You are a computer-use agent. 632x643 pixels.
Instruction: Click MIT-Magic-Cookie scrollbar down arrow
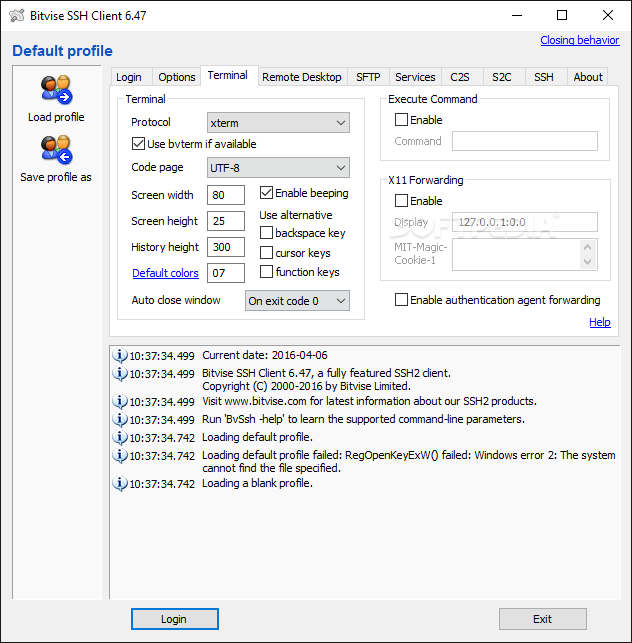pos(588,262)
